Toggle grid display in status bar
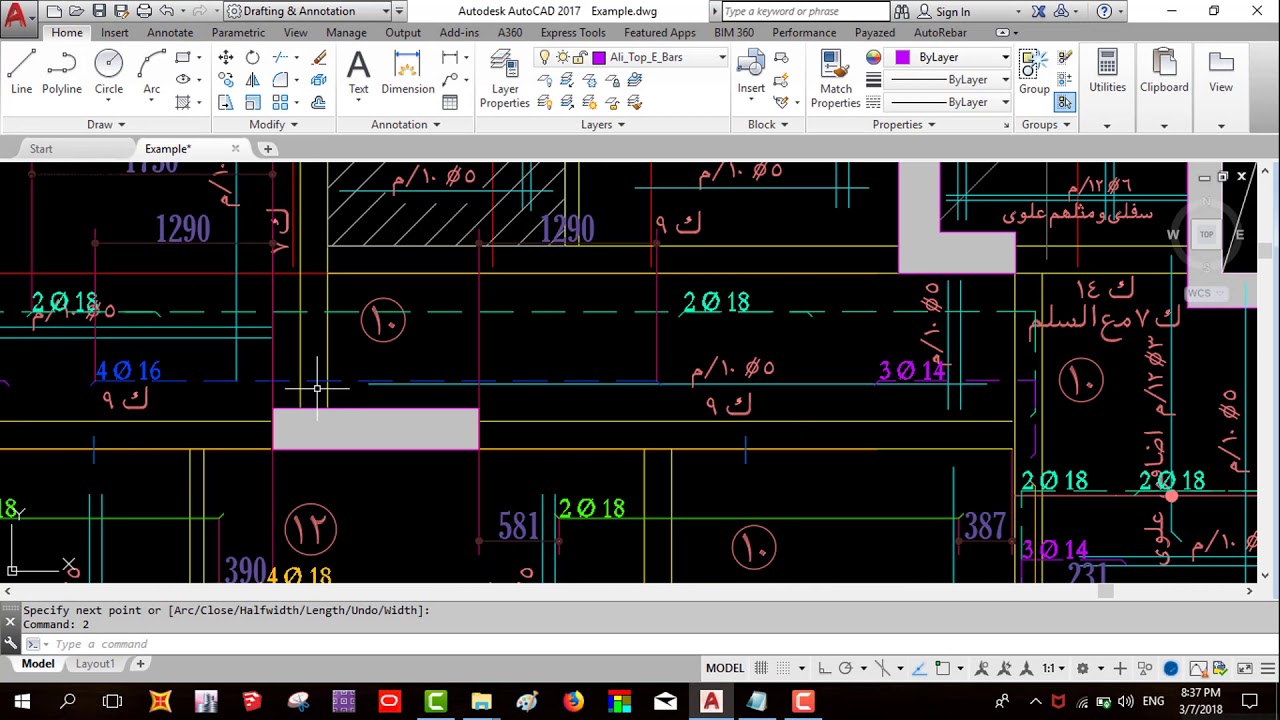 [762, 668]
